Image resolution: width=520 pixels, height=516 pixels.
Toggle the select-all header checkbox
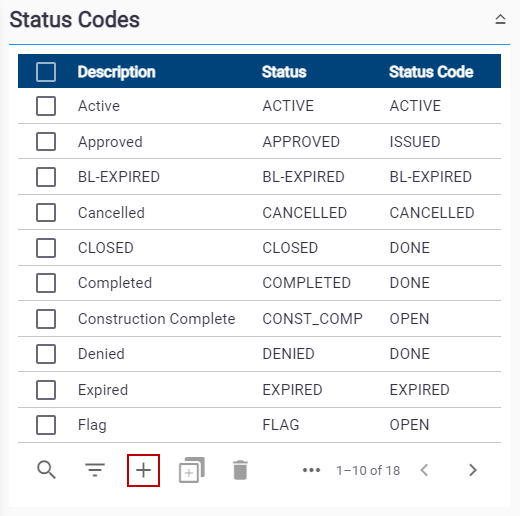pos(46,72)
